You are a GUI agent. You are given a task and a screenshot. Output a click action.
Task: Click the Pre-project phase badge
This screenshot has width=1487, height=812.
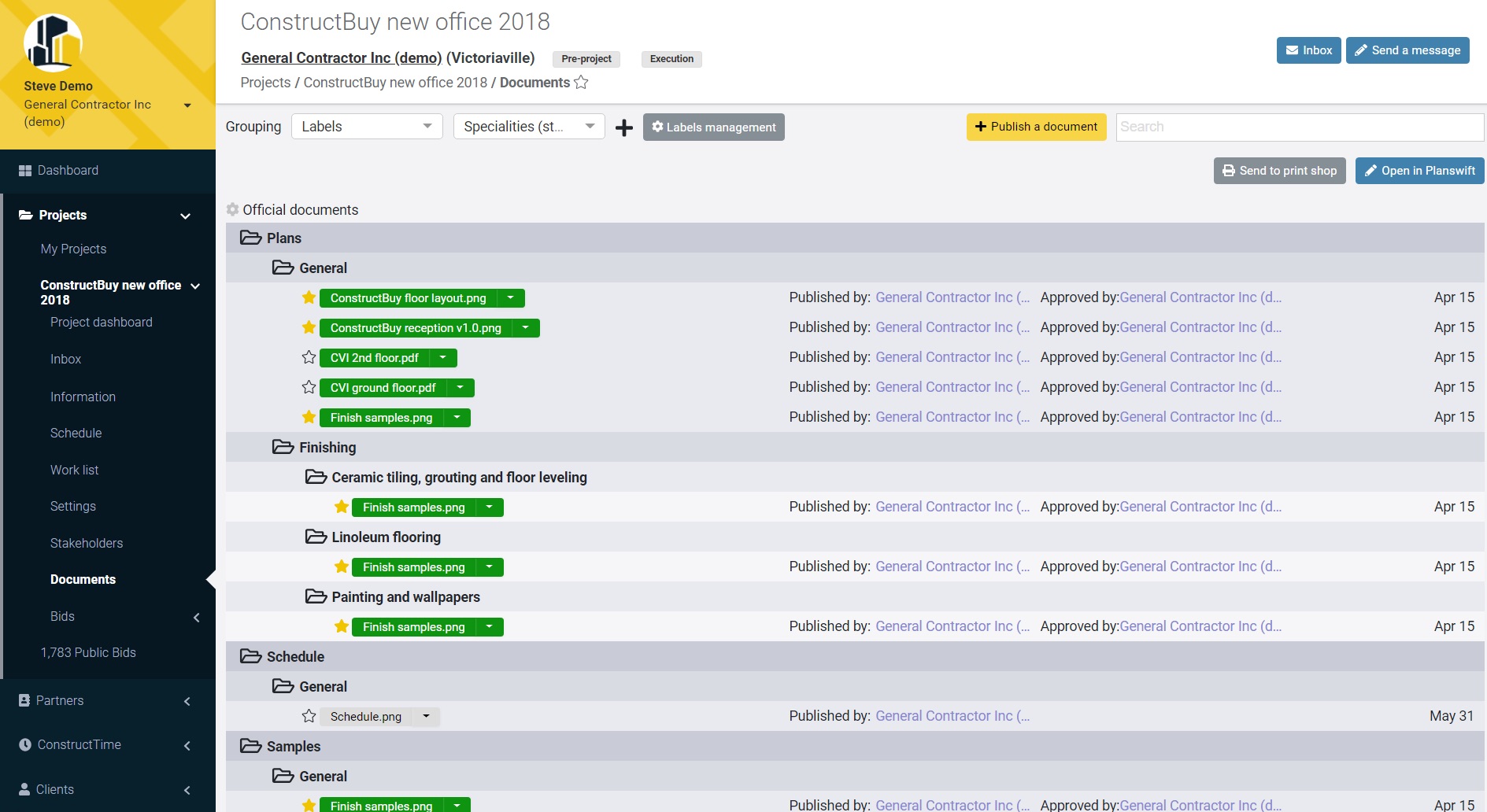(x=586, y=59)
